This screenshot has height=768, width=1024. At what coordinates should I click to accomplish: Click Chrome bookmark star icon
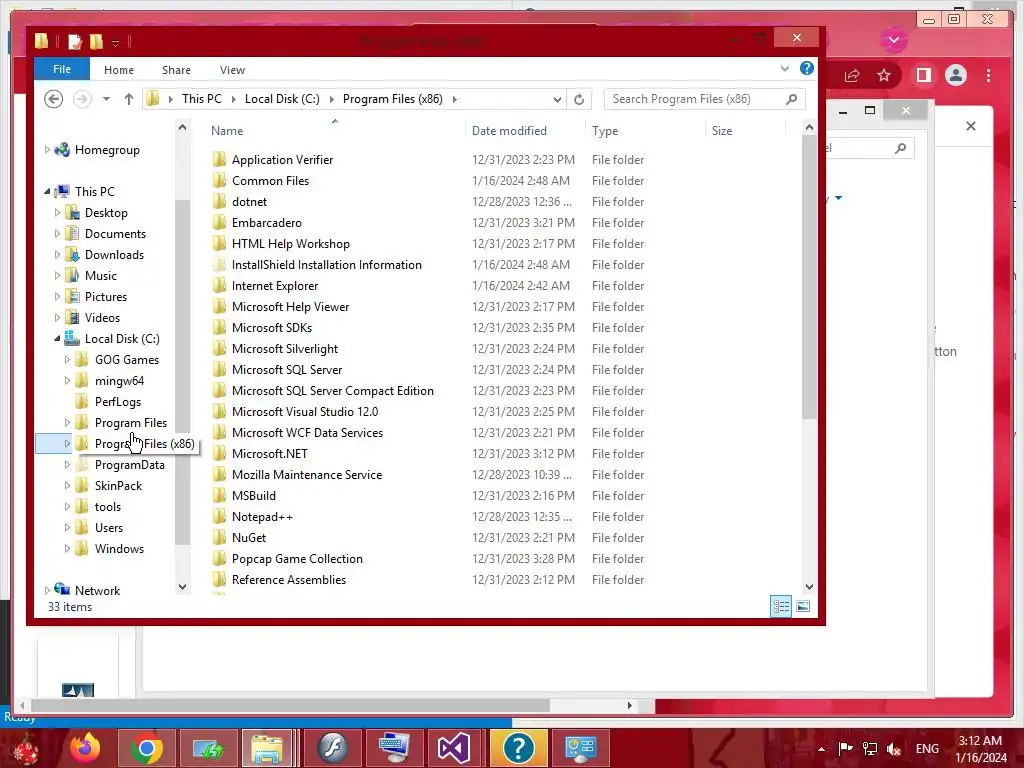pos(884,75)
